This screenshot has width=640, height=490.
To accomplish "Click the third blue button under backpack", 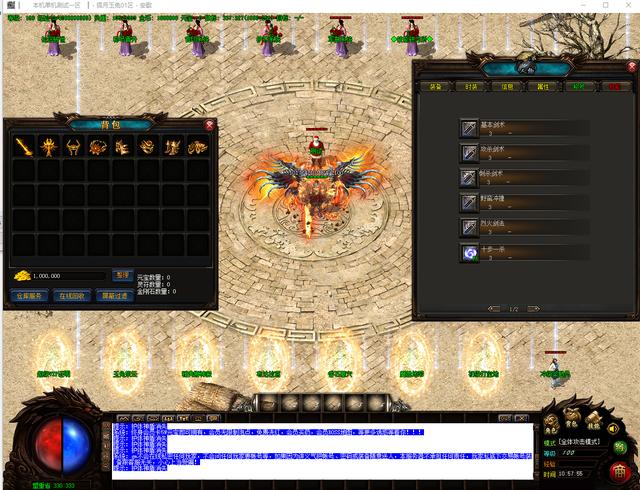I will click(x=115, y=296).
